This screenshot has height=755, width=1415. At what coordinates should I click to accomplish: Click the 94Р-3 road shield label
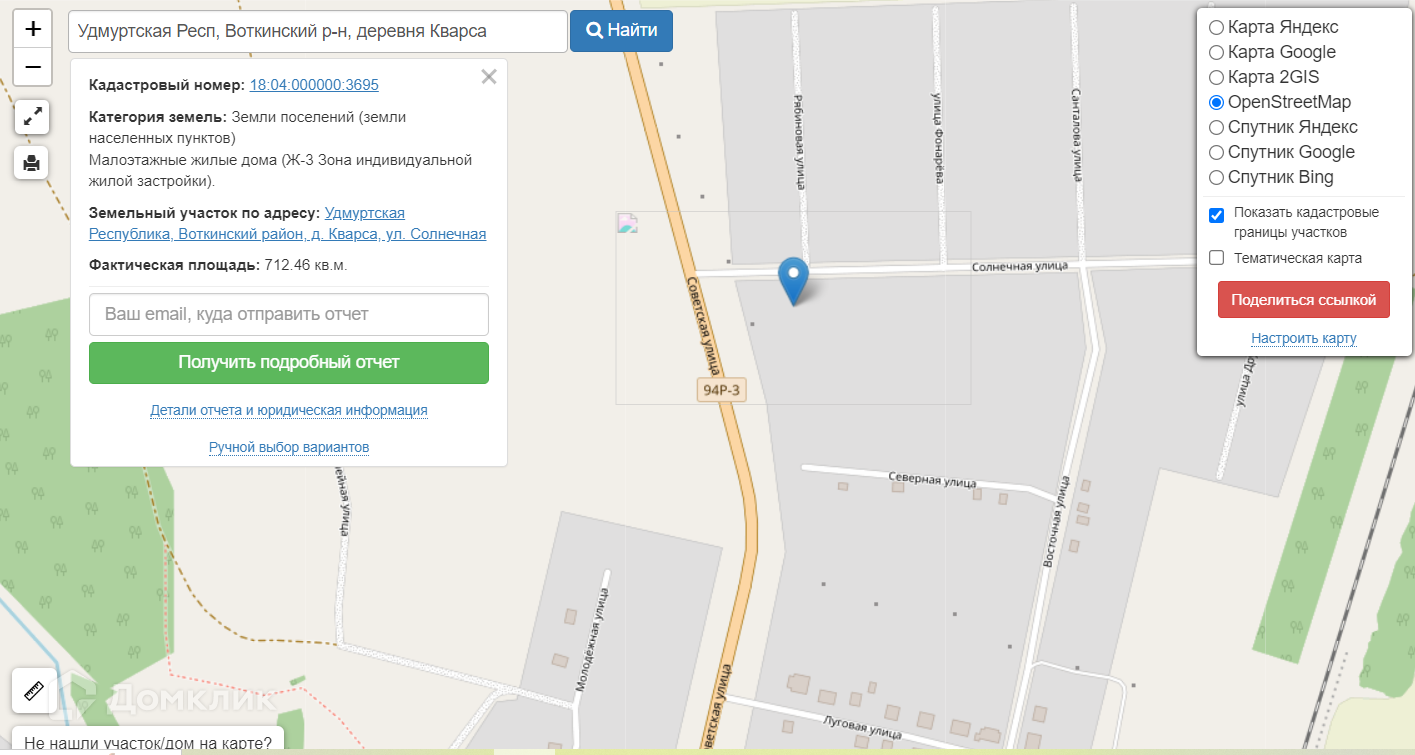pos(721,390)
